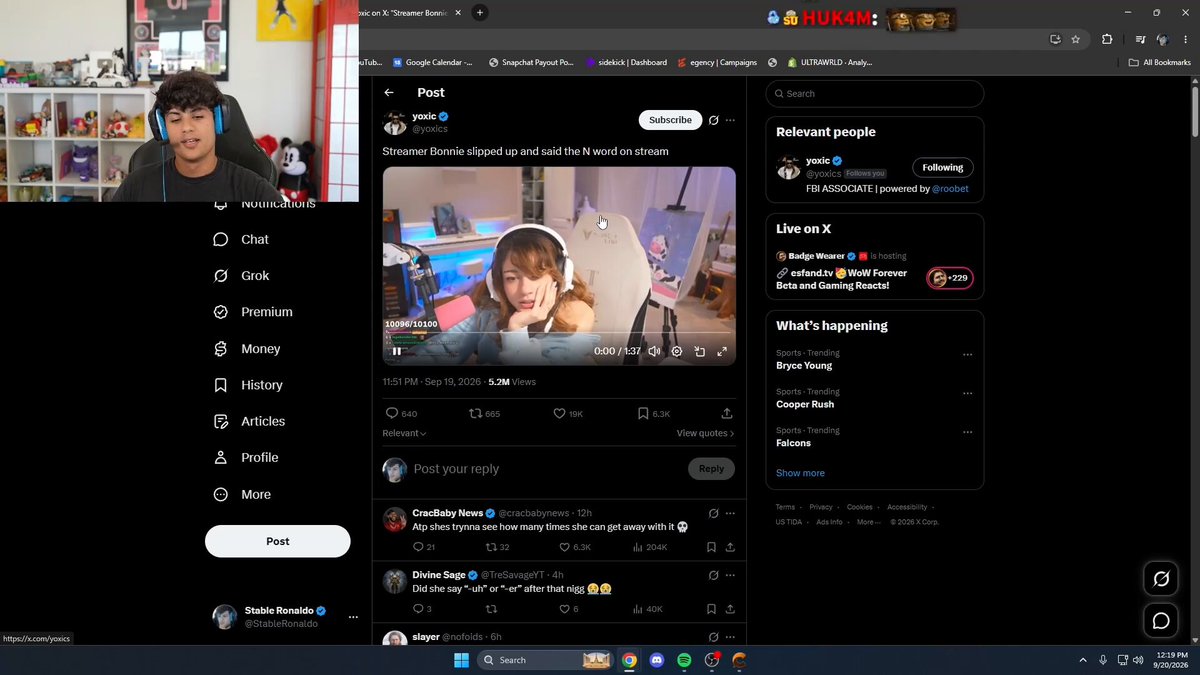
Task: Like the CracBaby News reply
Action: click(575, 547)
